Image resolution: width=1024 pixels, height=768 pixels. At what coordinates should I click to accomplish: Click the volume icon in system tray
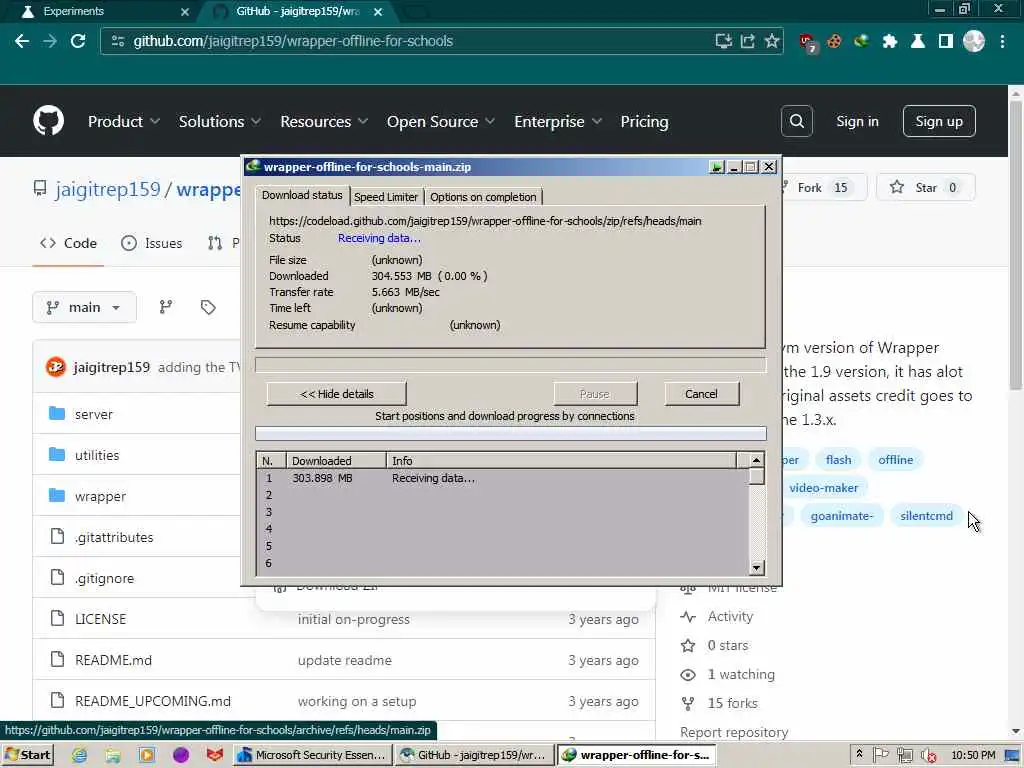[x=929, y=756]
